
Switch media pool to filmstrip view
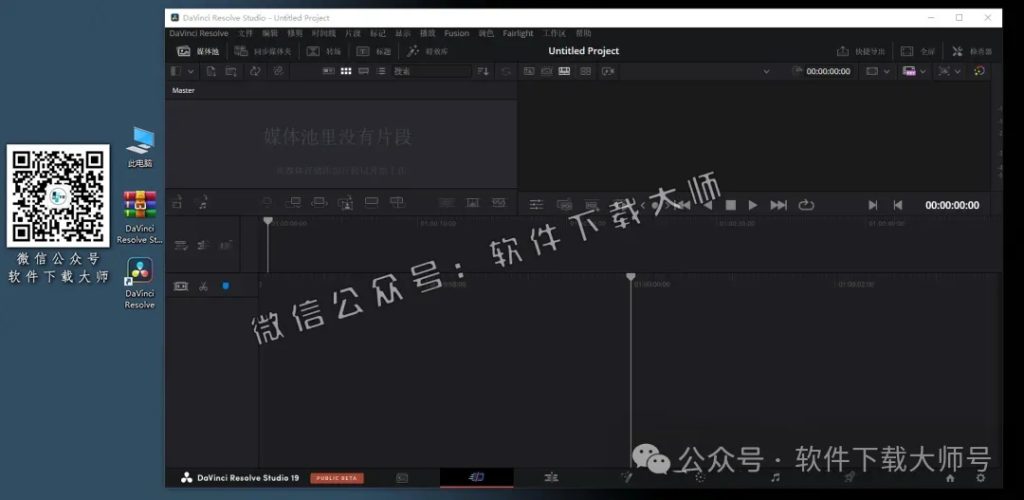[364, 71]
